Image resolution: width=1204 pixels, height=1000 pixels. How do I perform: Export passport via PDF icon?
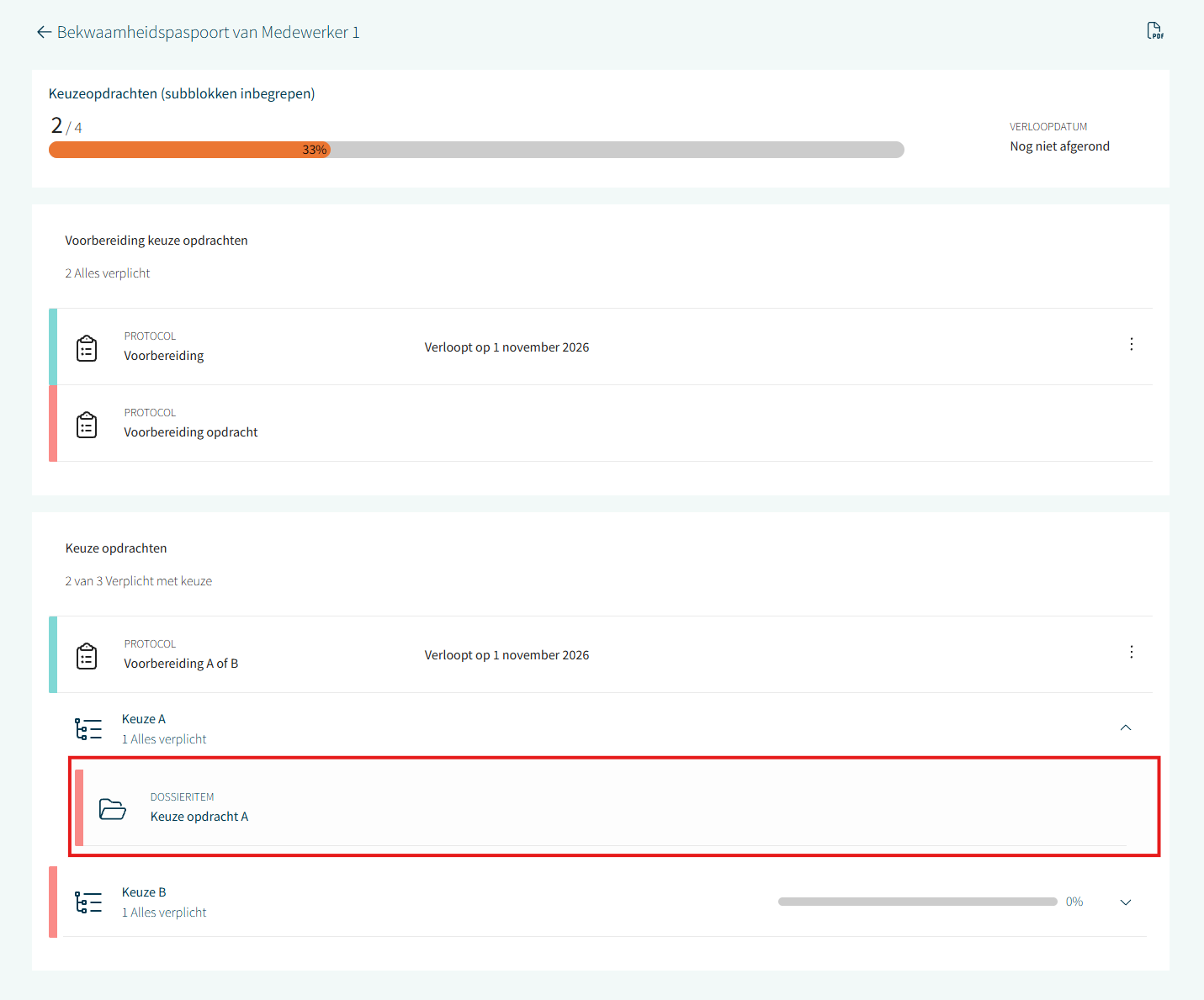1155,31
